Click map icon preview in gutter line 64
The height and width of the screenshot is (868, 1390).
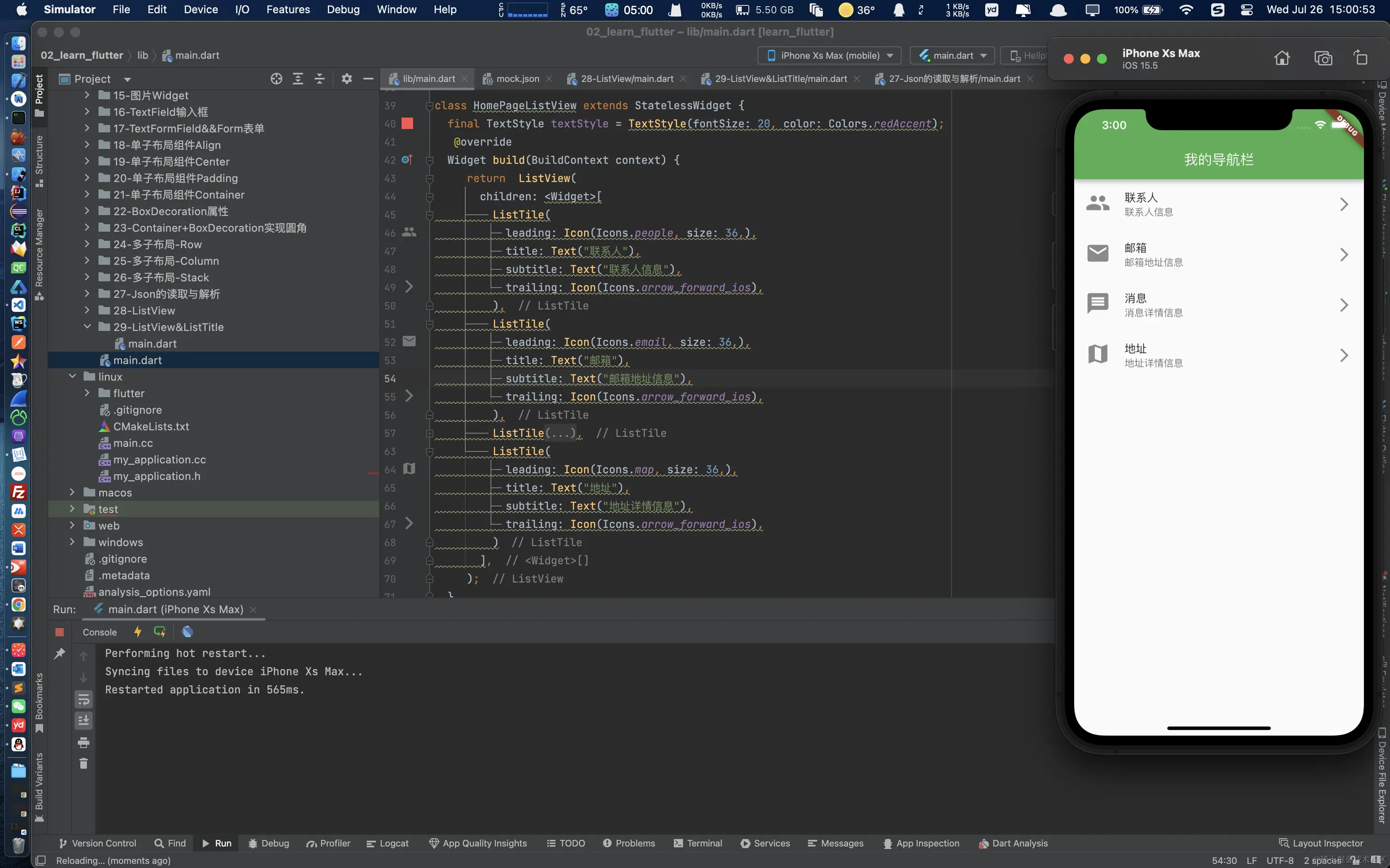tap(410, 469)
